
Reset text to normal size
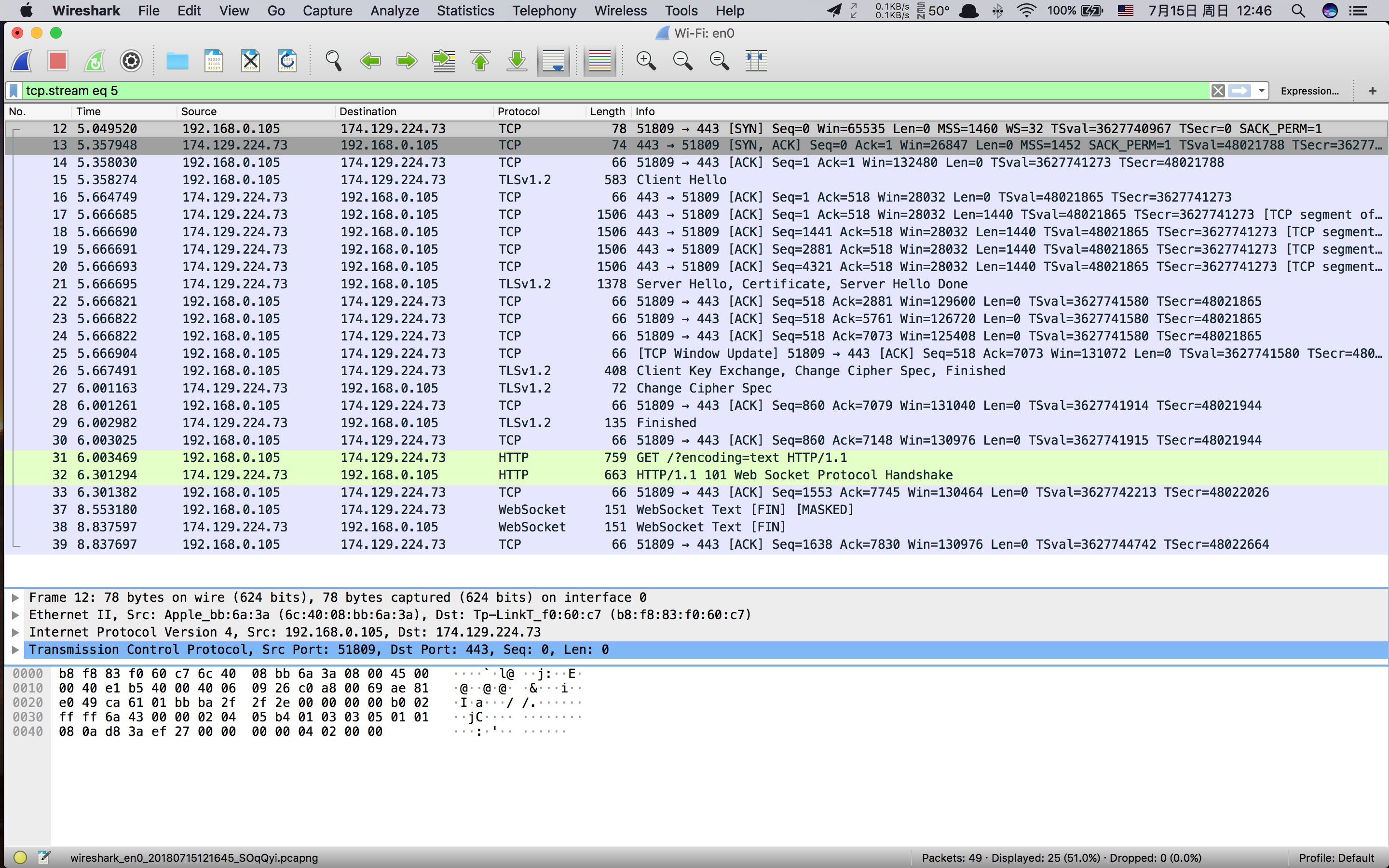pyautogui.click(x=719, y=61)
